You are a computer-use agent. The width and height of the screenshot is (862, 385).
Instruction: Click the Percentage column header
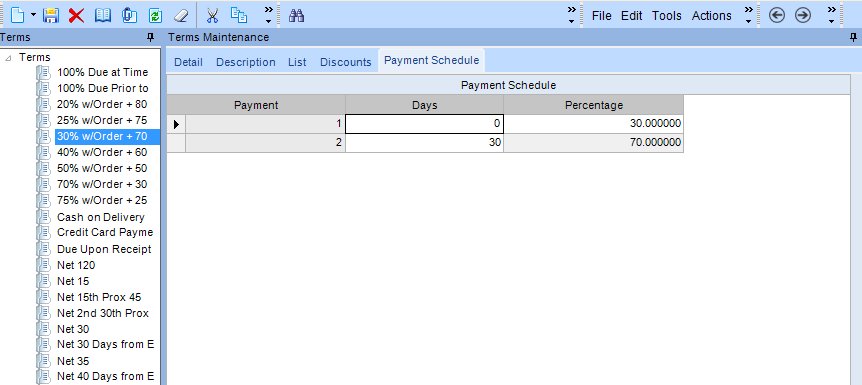click(594, 105)
